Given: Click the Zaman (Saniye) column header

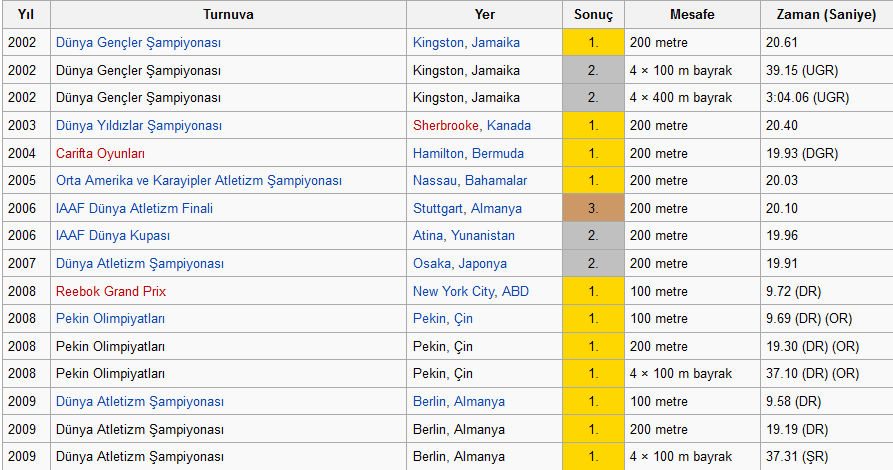Looking at the screenshot, I should [826, 15].
